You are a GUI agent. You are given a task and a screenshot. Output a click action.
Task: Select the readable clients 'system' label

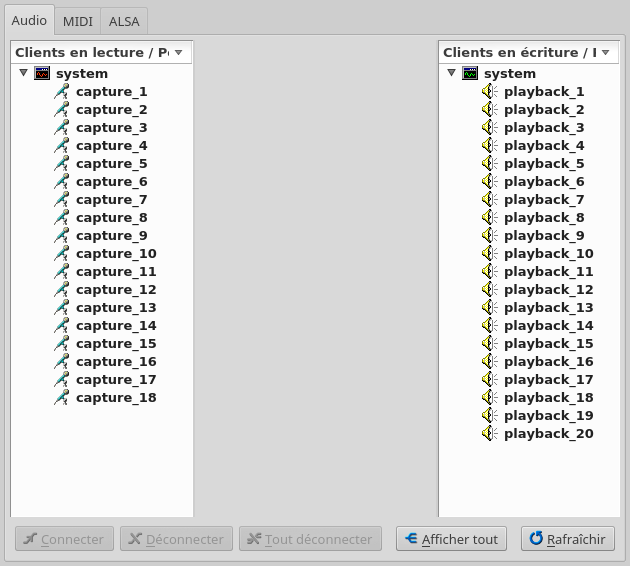(82, 74)
